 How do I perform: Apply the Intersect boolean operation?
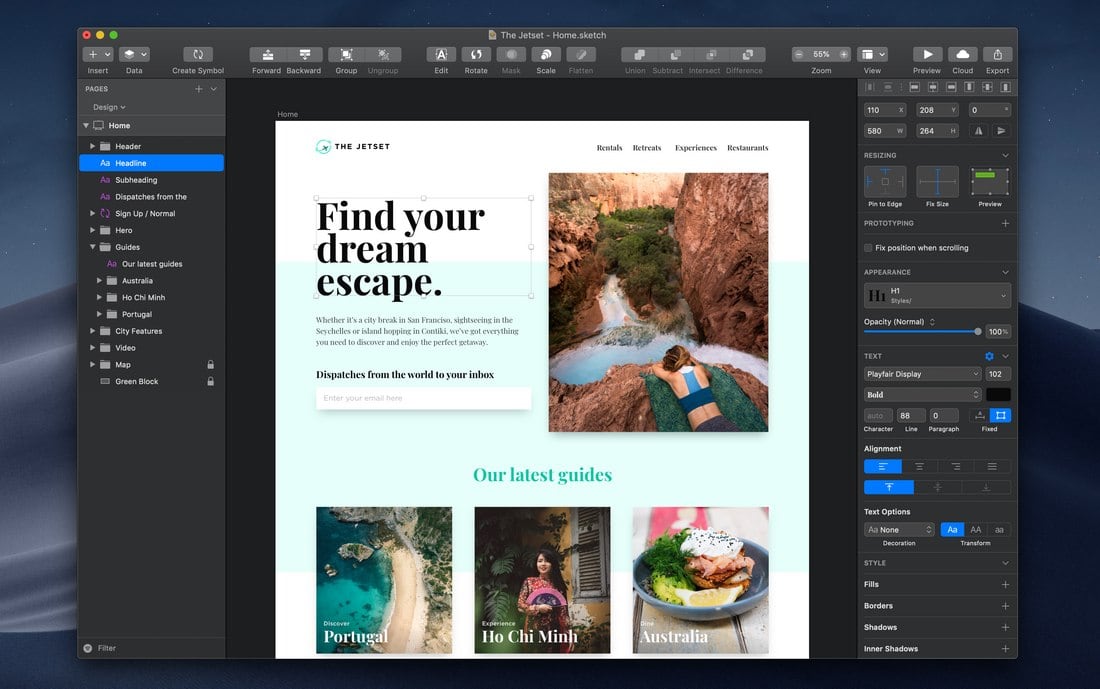[x=711, y=55]
